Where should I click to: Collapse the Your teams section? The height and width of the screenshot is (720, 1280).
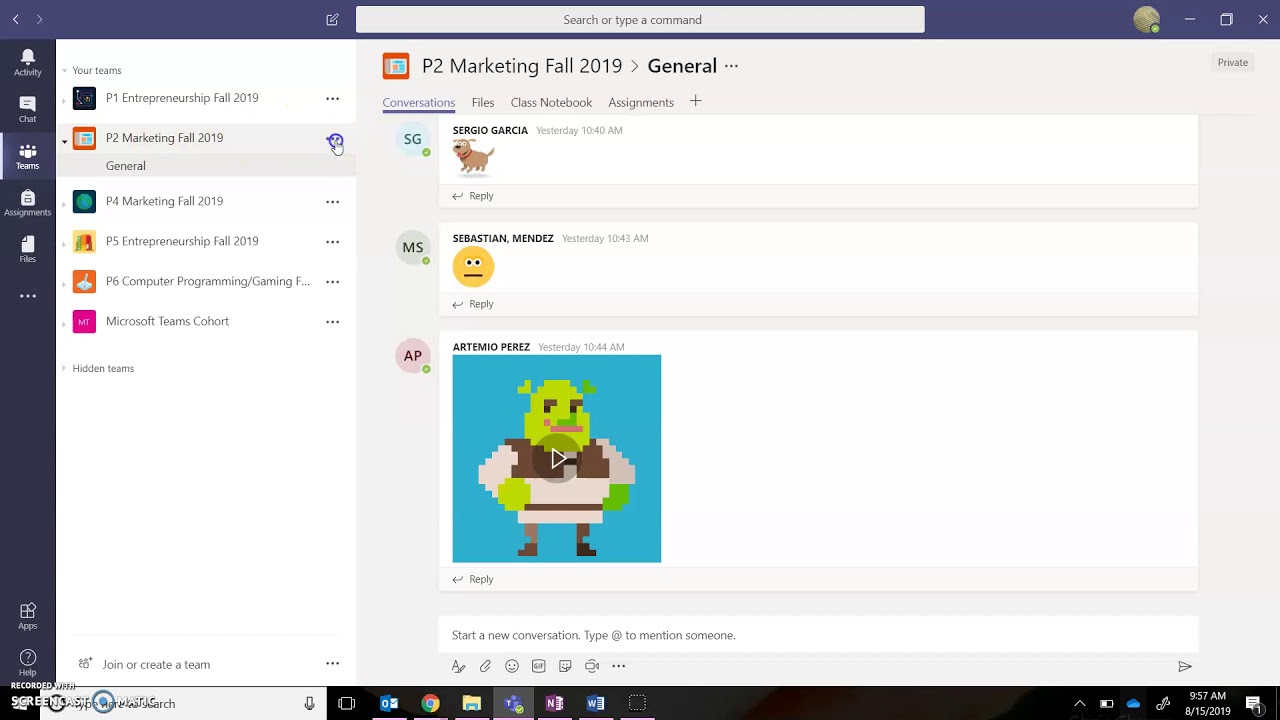[64, 71]
